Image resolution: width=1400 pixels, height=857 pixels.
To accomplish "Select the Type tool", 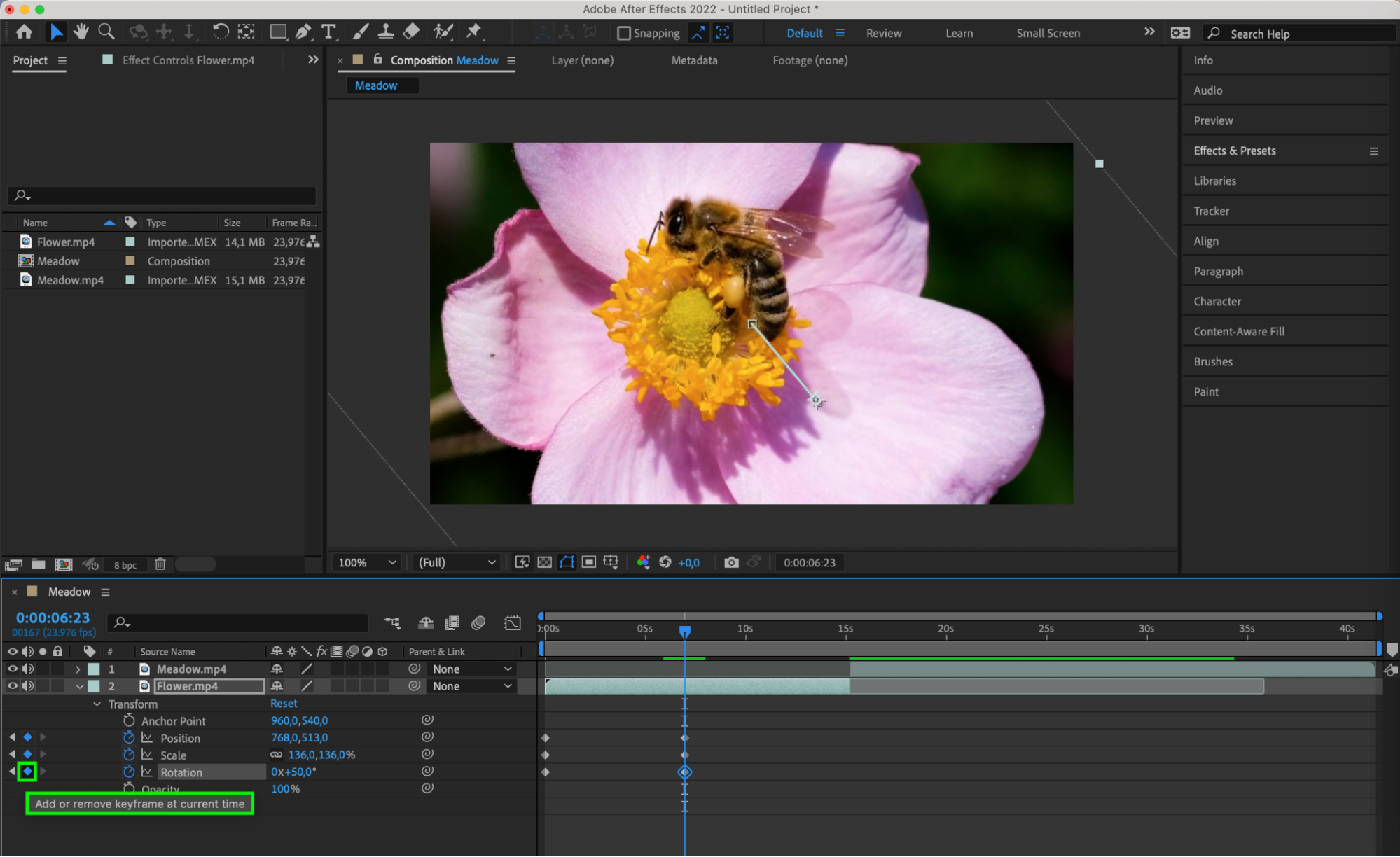I will click(328, 32).
